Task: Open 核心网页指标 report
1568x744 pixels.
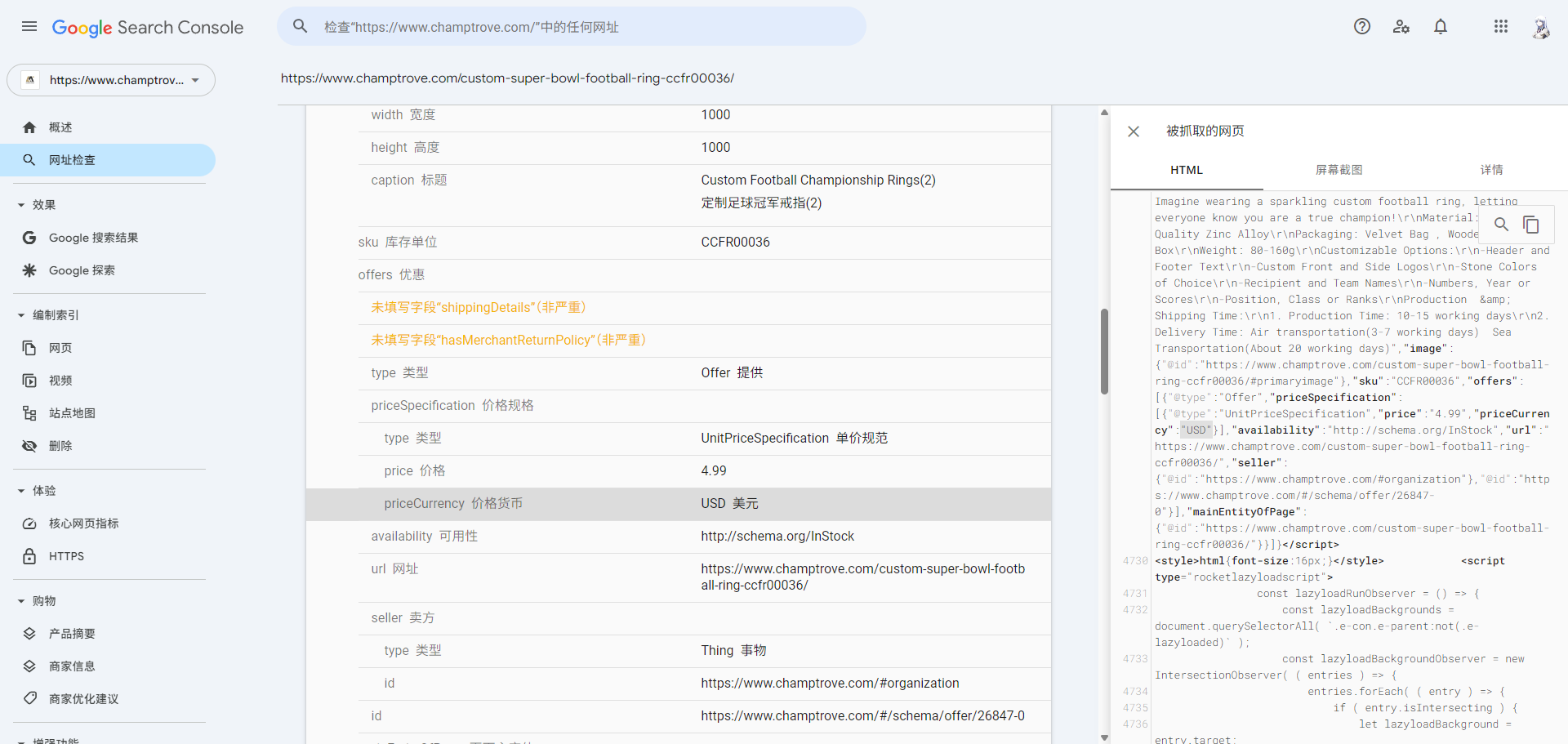Action: pyautogui.click(x=108, y=523)
